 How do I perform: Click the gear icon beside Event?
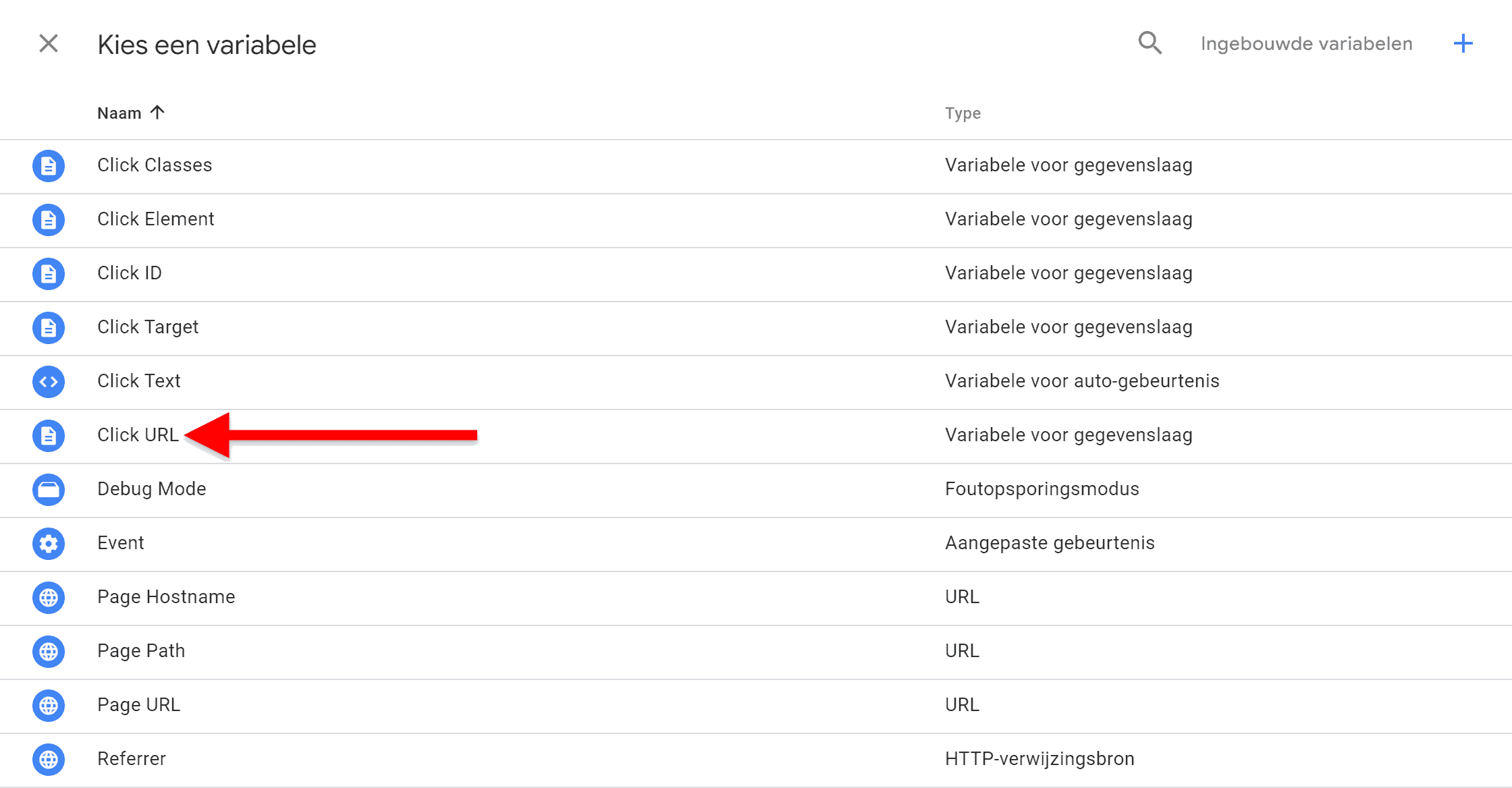pos(48,544)
